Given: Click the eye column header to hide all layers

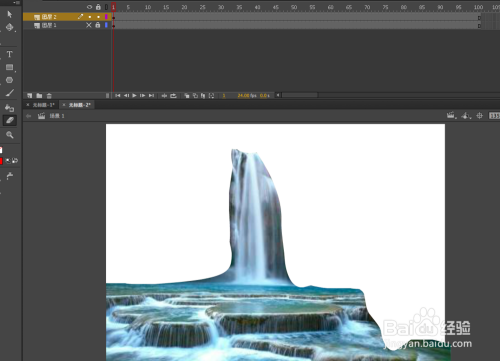Looking at the screenshot, I should click(x=89, y=7).
